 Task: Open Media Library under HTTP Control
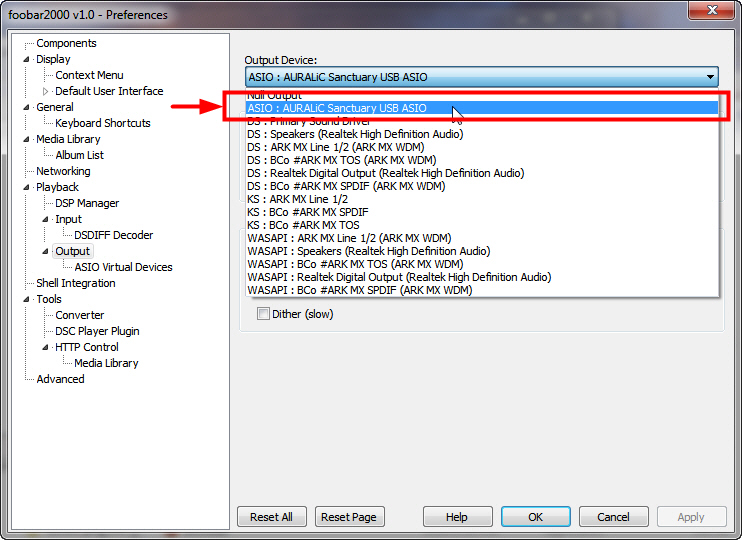click(x=106, y=363)
